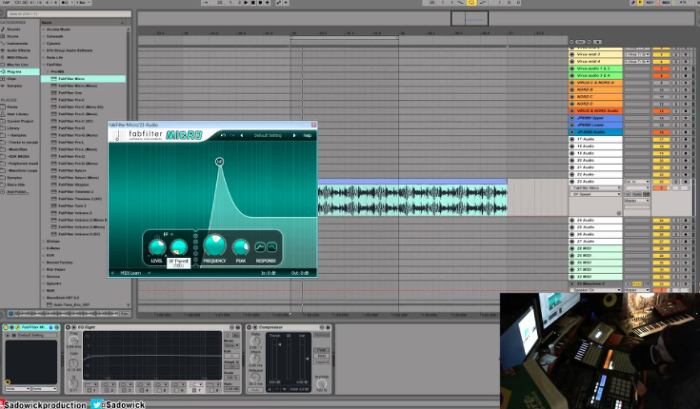Image resolution: width=700 pixels, height=409 pixels.
Task: Click the transport Record button
Action: coord(260,3)
